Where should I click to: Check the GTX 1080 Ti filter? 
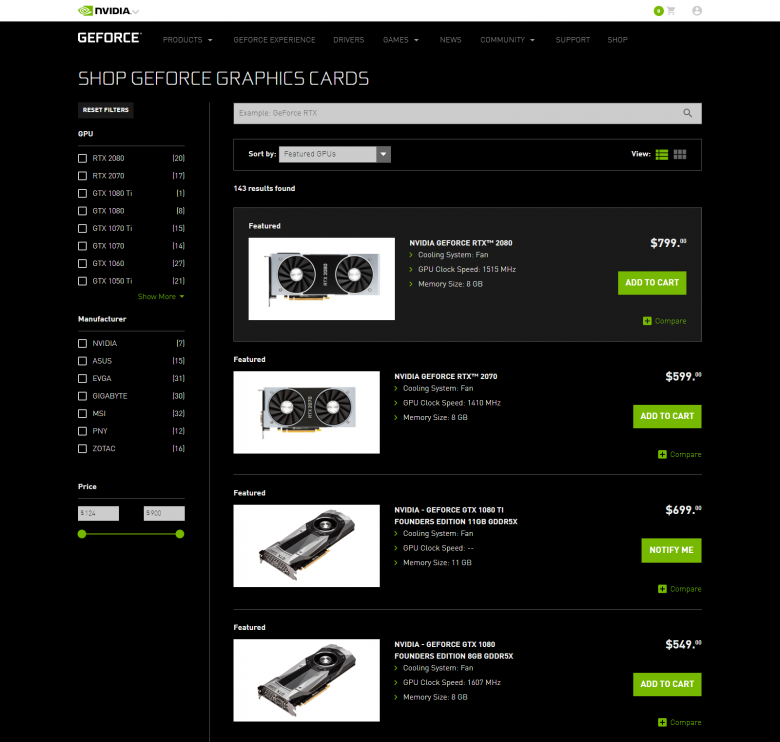point(83,193)
